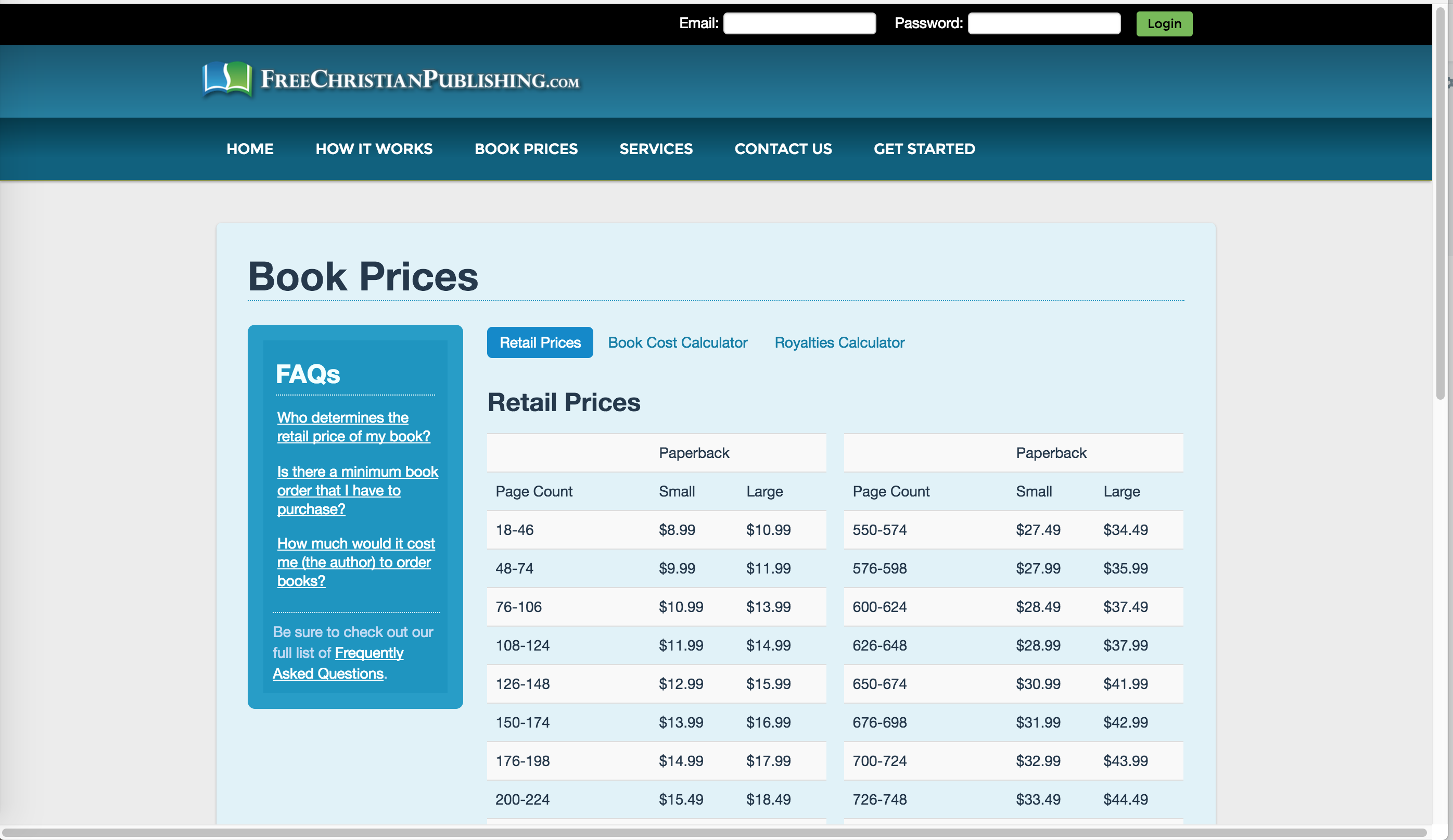
Task: Open the CONTACT US page
Action: [x=782, y=149]
